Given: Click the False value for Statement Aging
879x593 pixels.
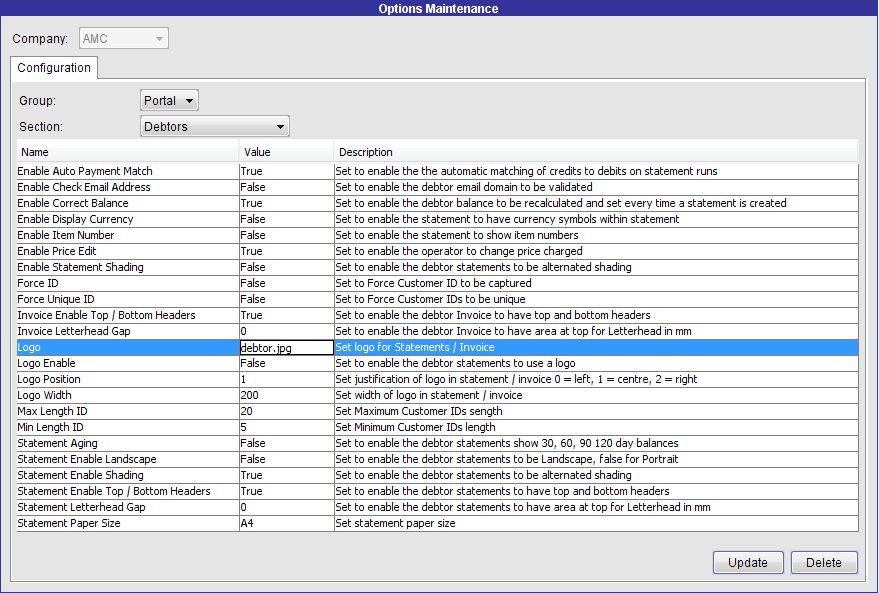Looking at the screenshot, I should tap(253, 443).
